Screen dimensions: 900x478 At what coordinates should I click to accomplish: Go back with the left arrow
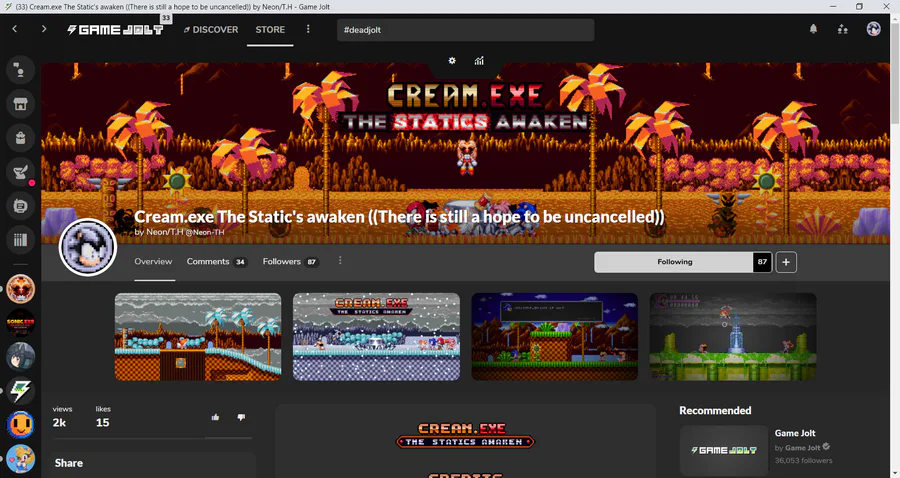click(15, 29)
